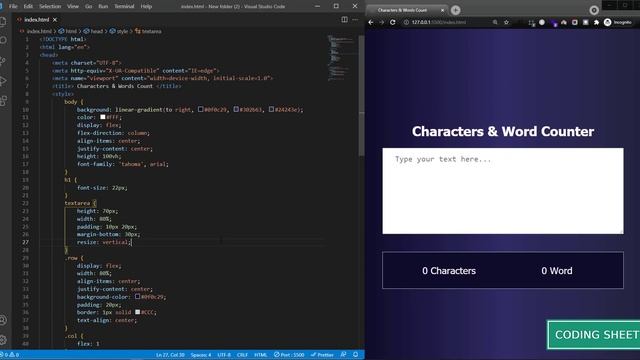Click Port : 5500 Live Server status
The image size is (640, 360).
(289, 355)
